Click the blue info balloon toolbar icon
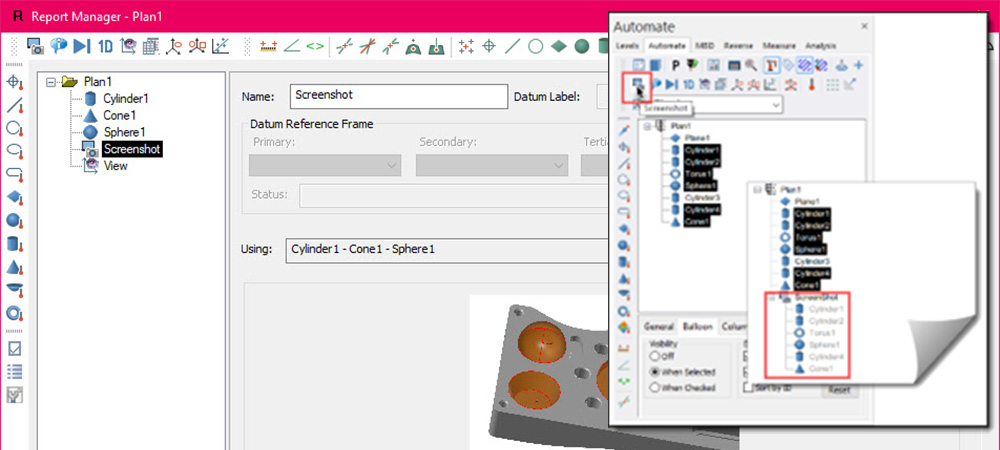Viewport: 1000px width, 450px height. click(x=59, y=46)
